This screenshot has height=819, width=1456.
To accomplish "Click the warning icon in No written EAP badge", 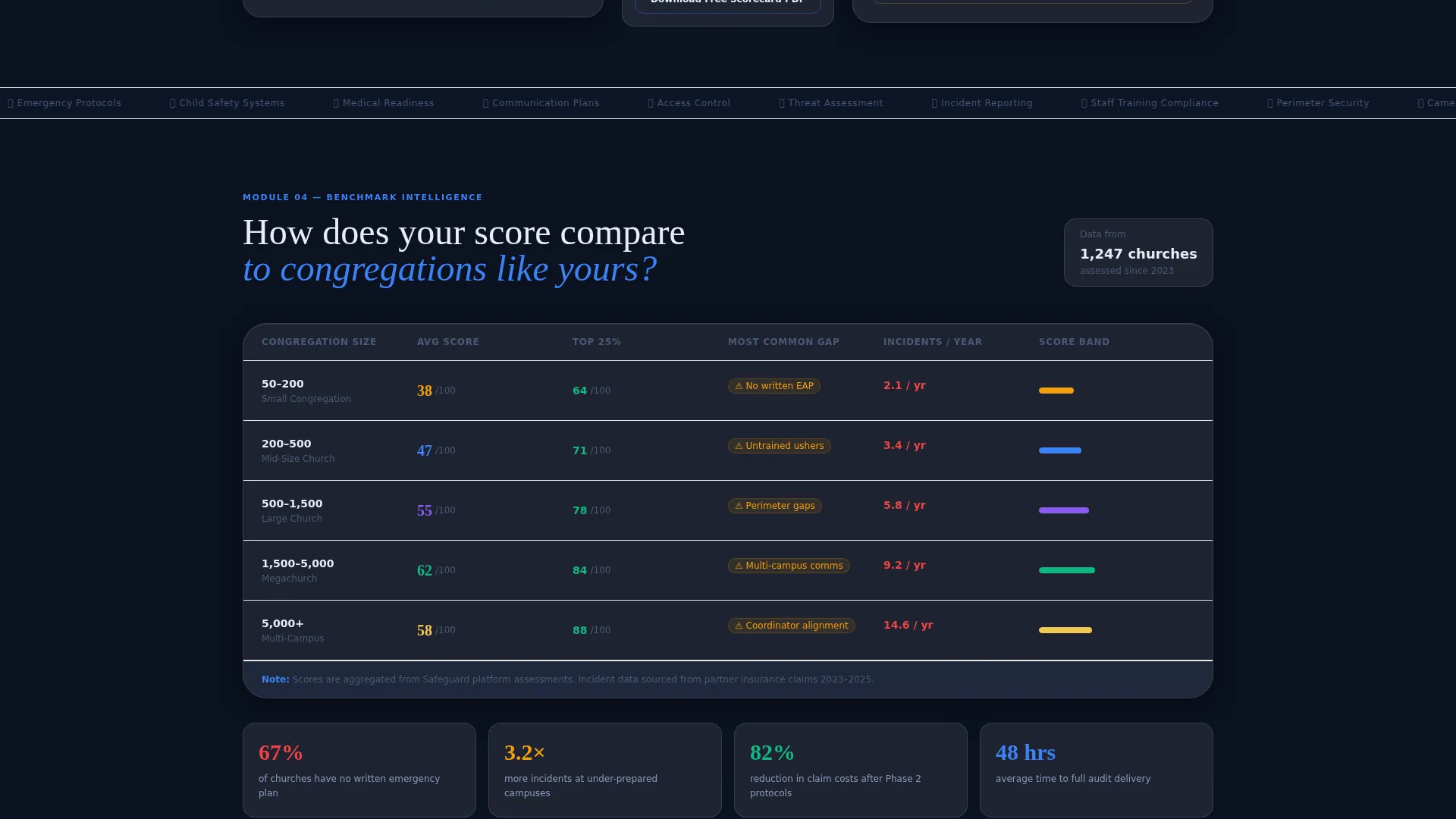I will (x=739, y=387).
